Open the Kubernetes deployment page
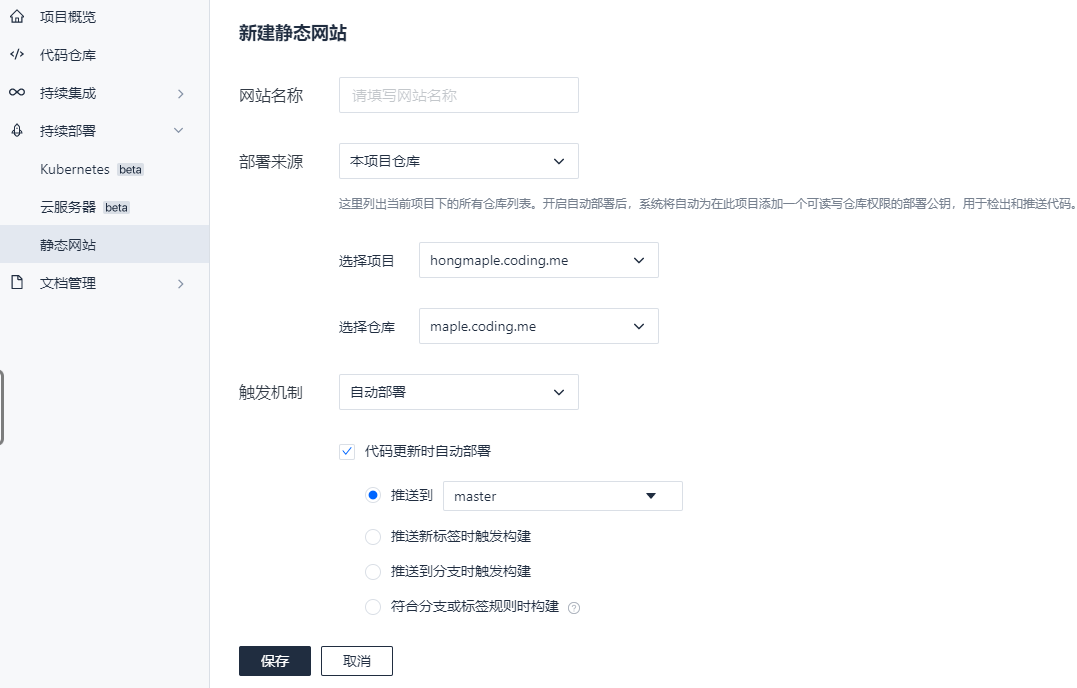Screen dimensions: 1077x688 [x=74, y=169]
